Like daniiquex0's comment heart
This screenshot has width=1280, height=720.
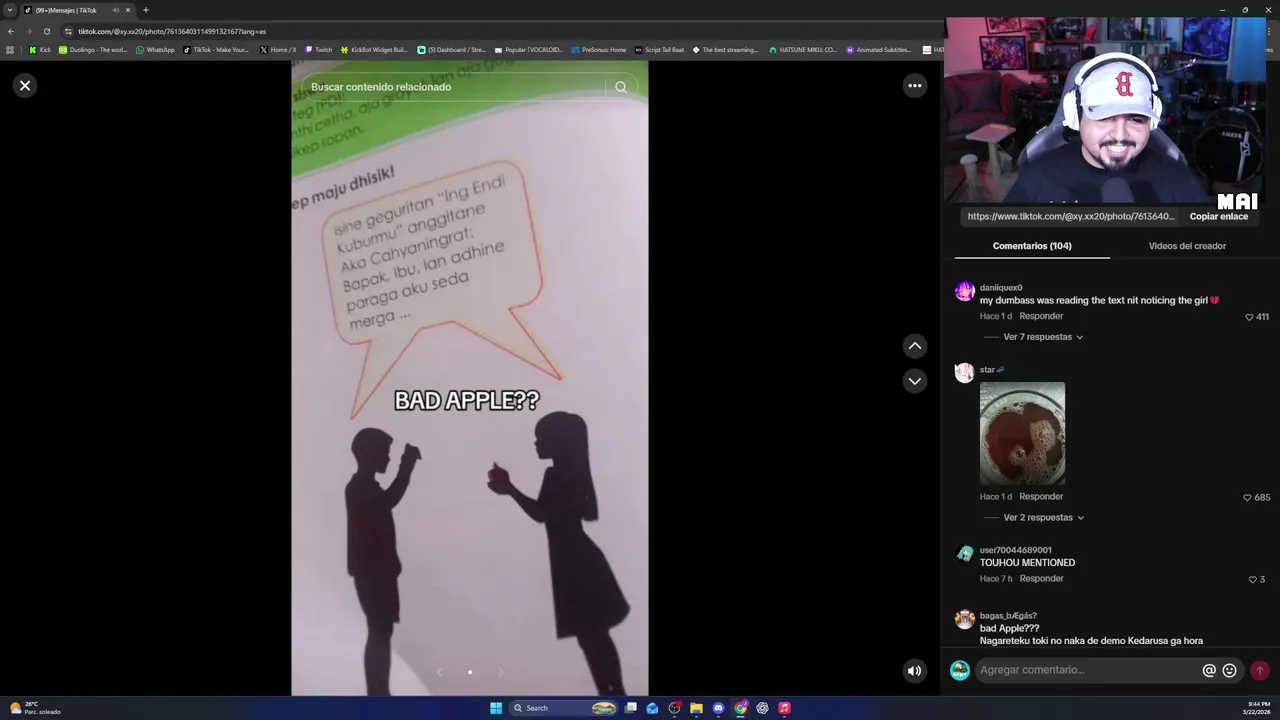point(1249,317)
